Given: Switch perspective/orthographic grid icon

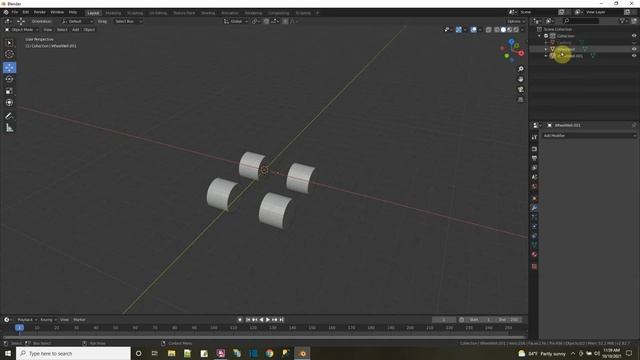Looking at the screenshot, I should [520, 100].
